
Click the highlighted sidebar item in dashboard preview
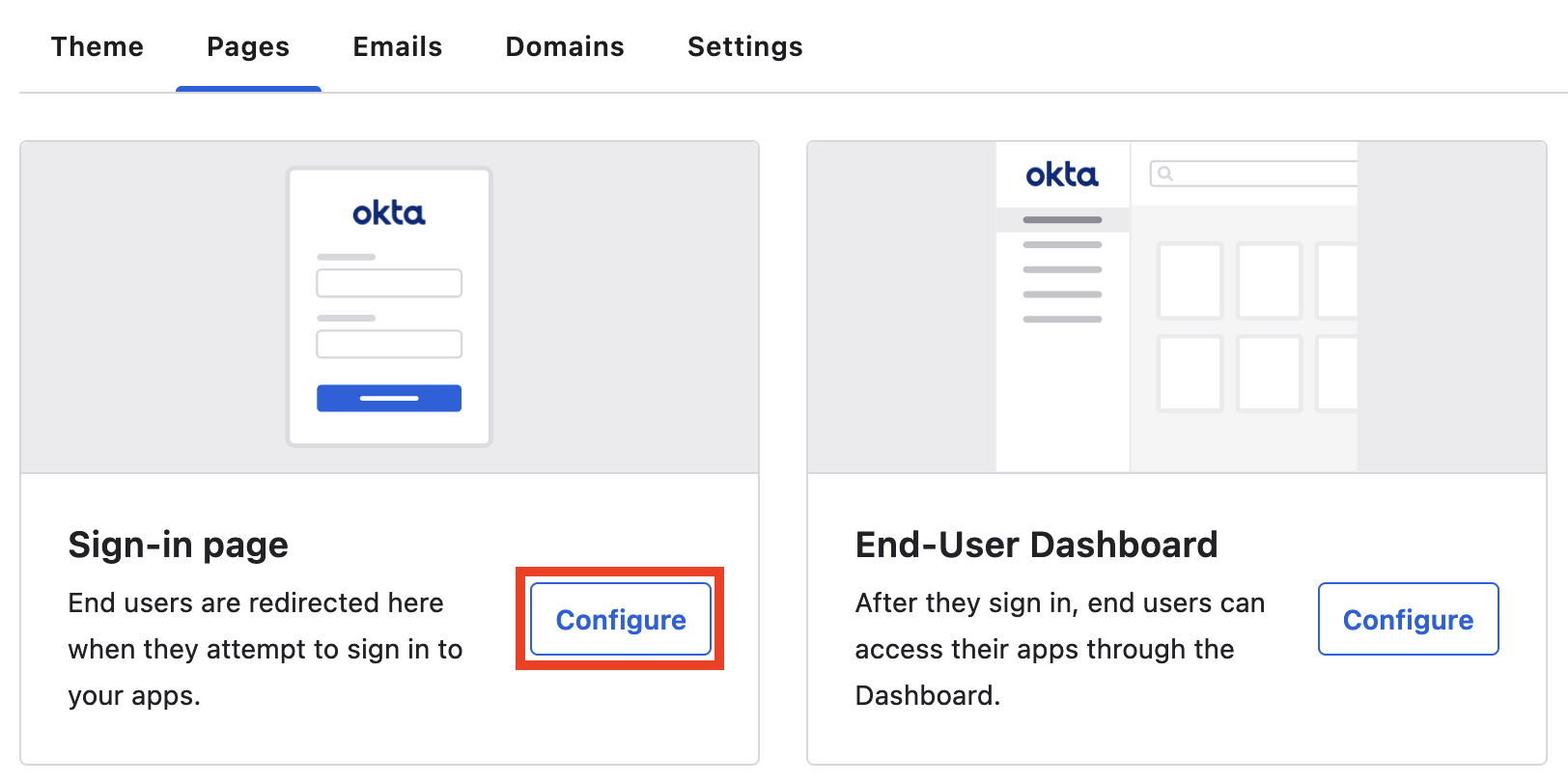point(1061,220)
